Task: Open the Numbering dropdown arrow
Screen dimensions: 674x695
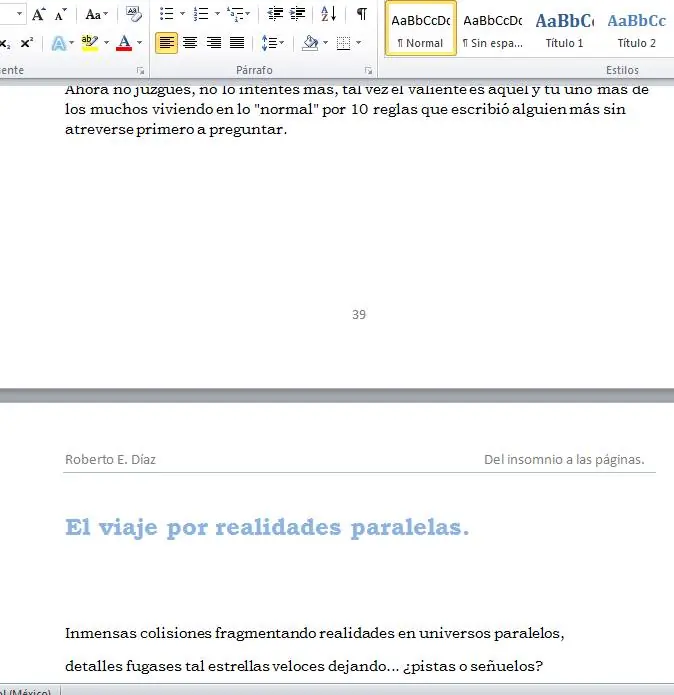Action: (x=217, y=14)
